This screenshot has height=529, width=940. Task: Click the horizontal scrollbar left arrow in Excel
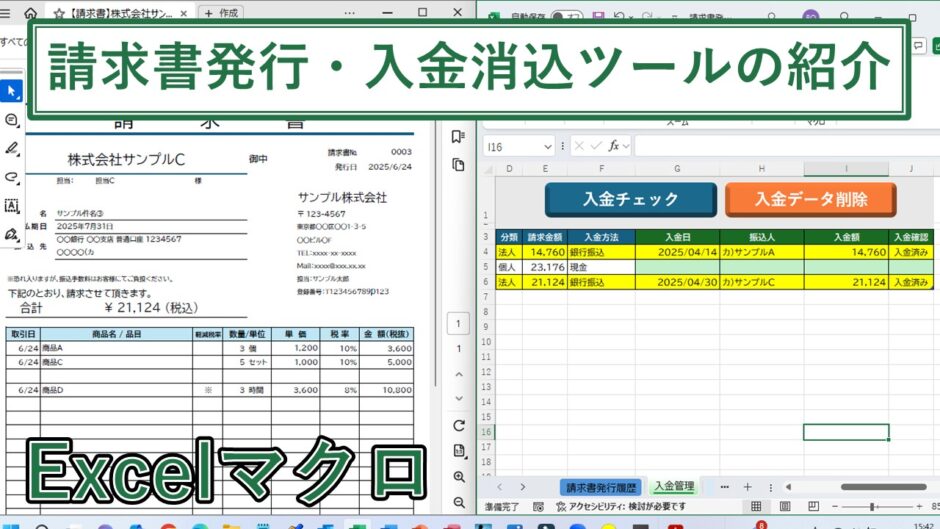click(788, 487)
